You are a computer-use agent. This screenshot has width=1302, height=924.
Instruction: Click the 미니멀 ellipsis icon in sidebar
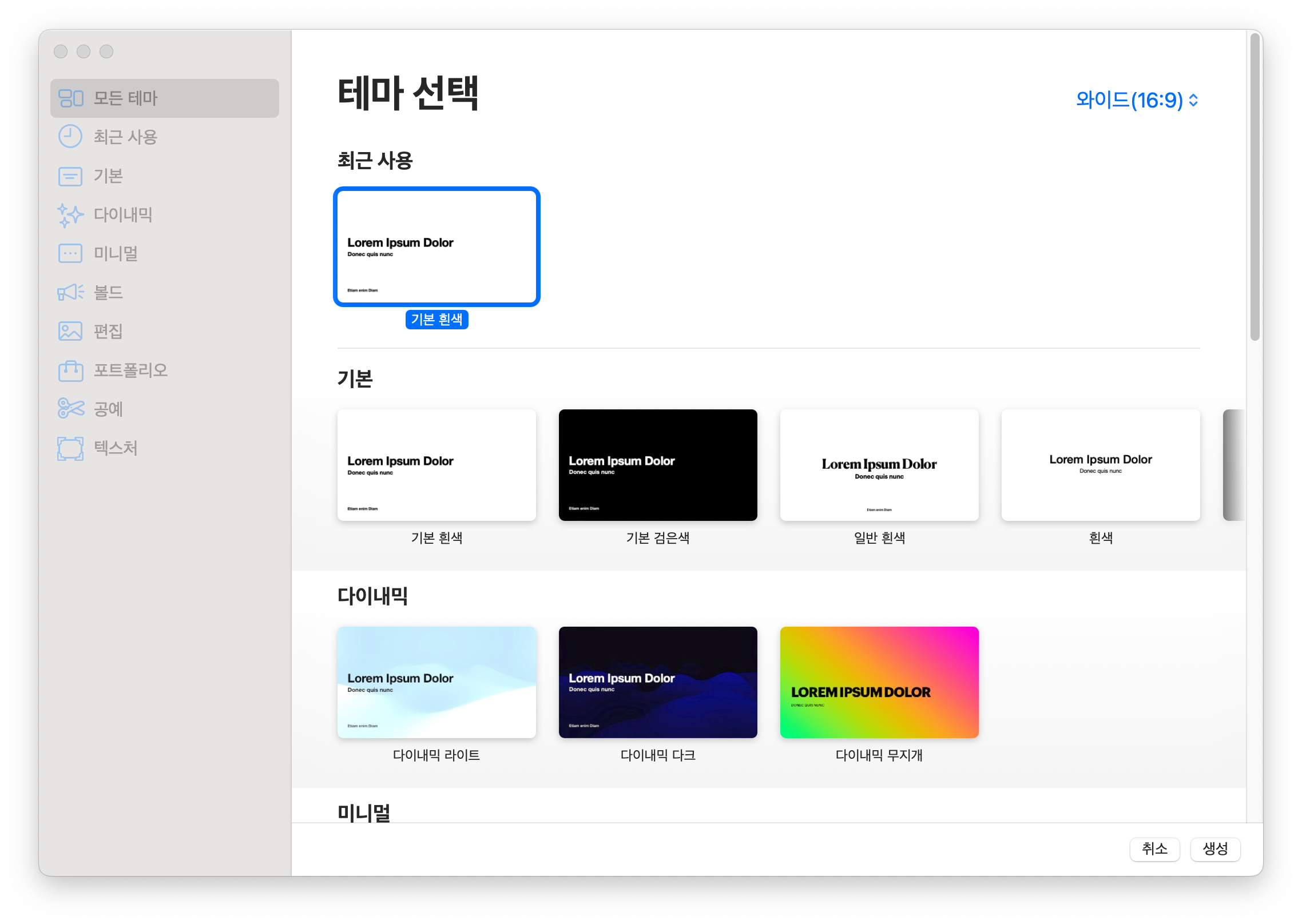[70, 253]
